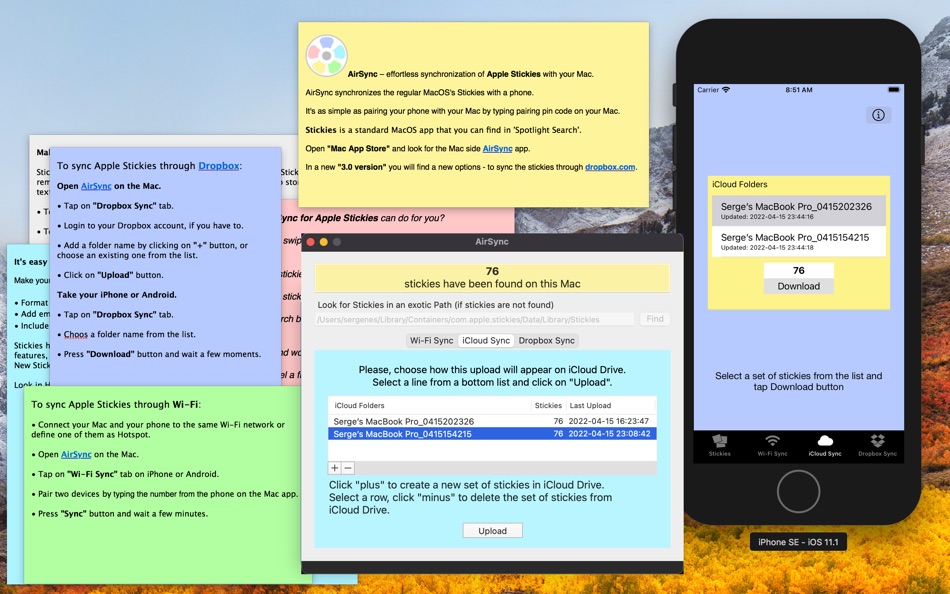The image size is (950, 594).
Task: Click the disabled Find button
Action: click(x=655, y=319)
